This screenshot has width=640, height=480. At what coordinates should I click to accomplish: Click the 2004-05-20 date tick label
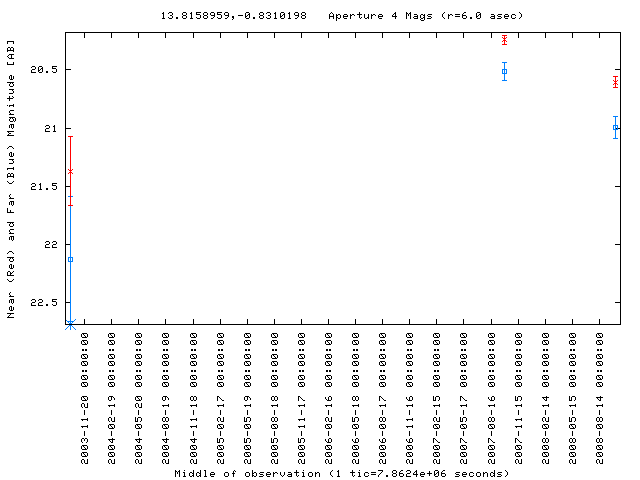click(x=139, y=398)
